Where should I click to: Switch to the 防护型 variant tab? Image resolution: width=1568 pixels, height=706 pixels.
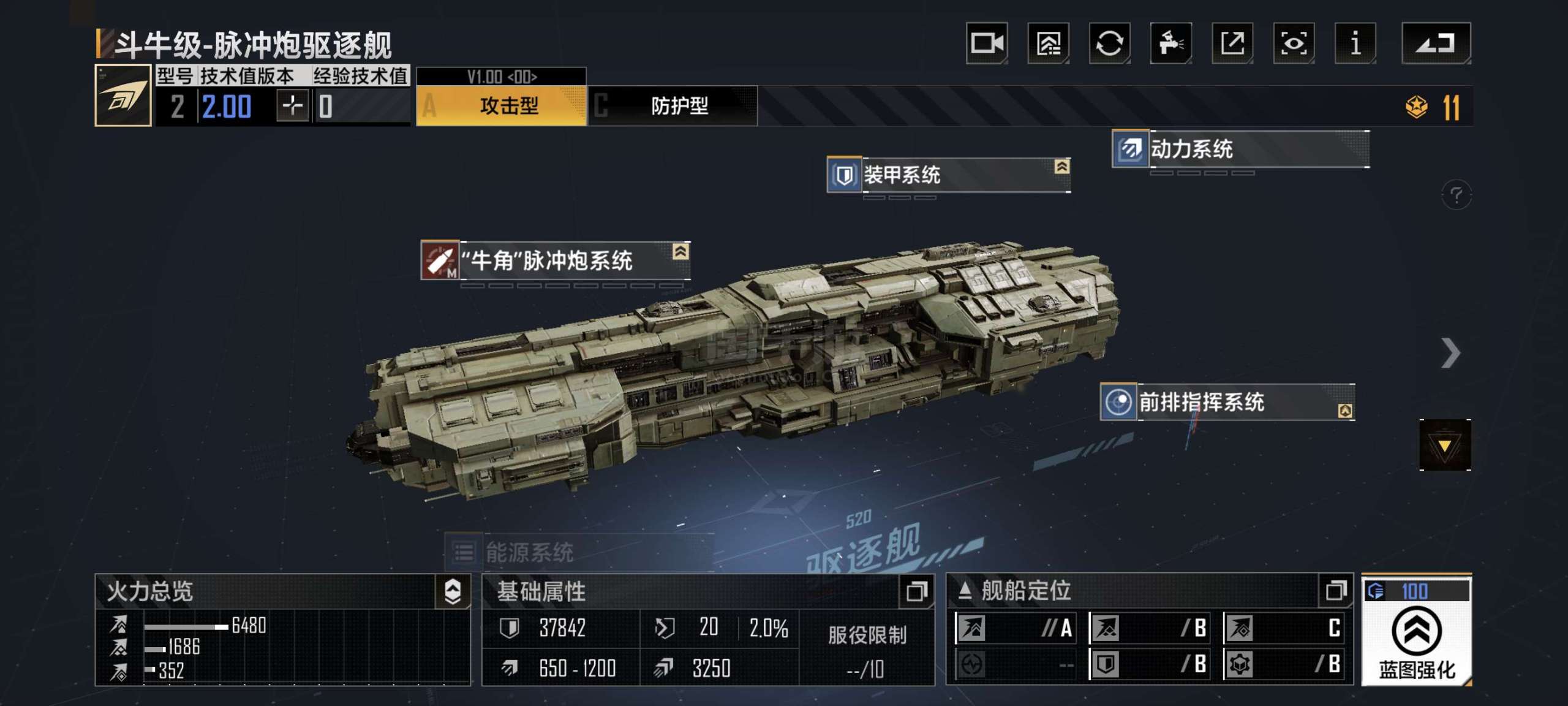click(x=673, y=106)
